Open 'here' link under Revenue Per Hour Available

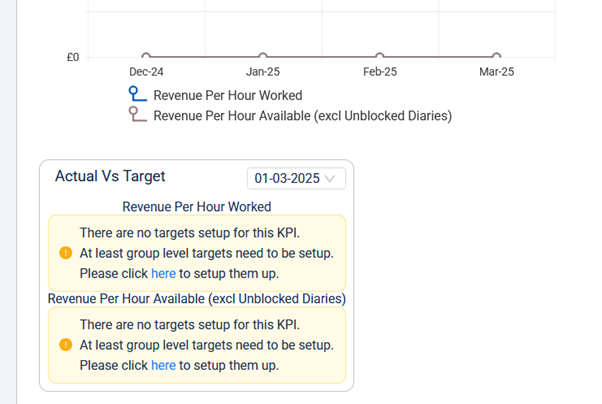(163, 365)
